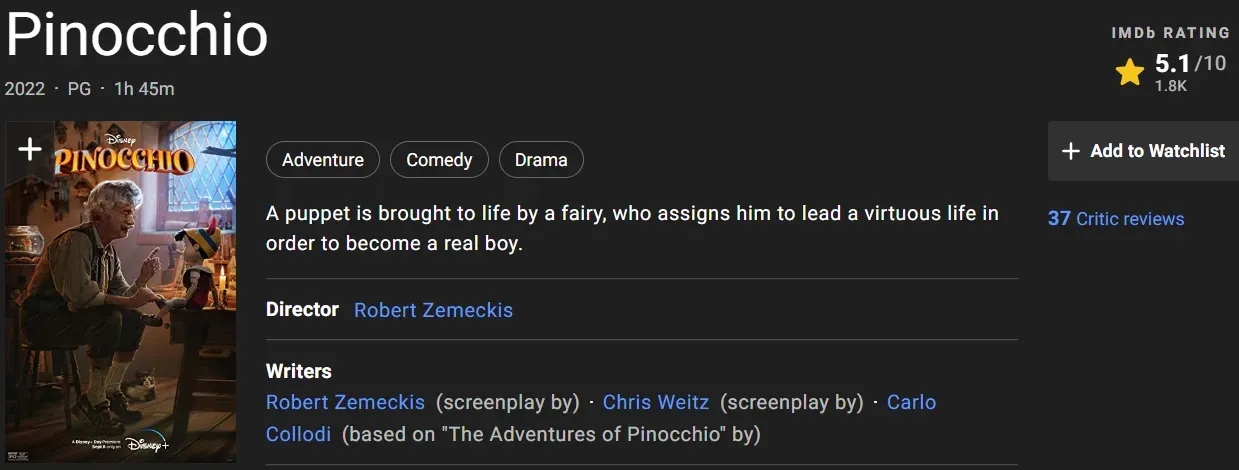Open Robert Zemeckis link under Writers
The height and width of the screenshot is (470, 1239).
tap(345, 402)
